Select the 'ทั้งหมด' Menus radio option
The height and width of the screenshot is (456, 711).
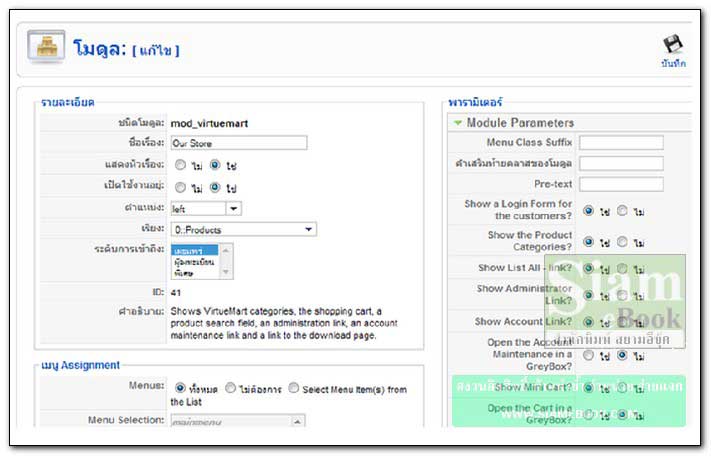click(180, 388)
